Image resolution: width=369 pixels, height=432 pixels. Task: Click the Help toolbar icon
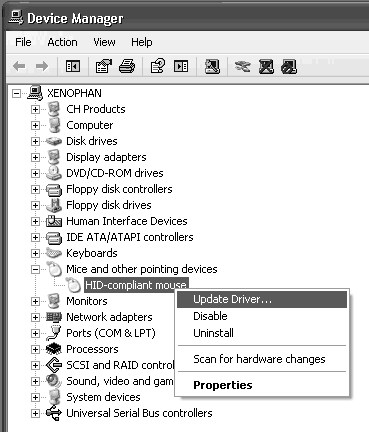158,66
